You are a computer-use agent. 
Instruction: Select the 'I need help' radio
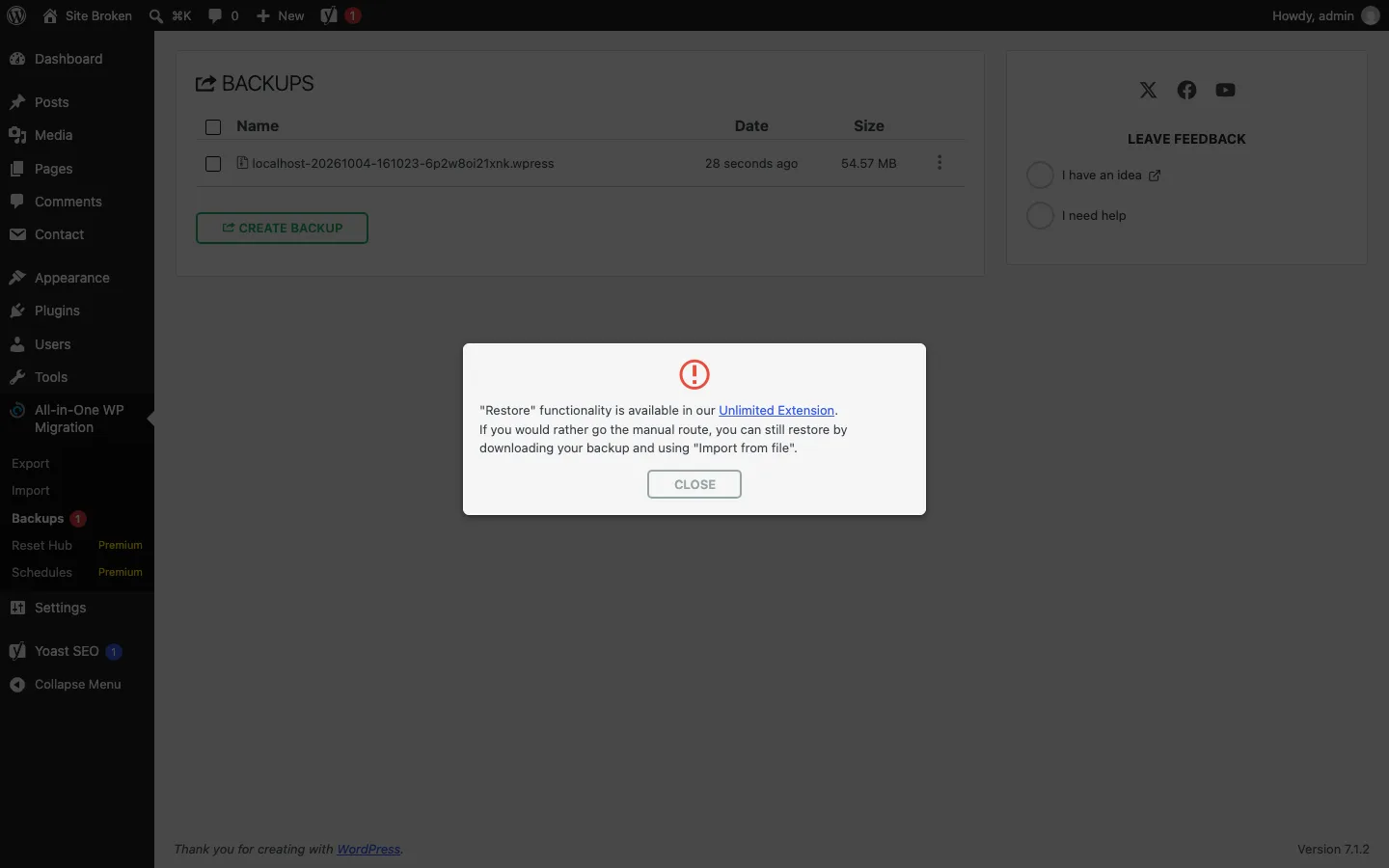(1040, 215)
